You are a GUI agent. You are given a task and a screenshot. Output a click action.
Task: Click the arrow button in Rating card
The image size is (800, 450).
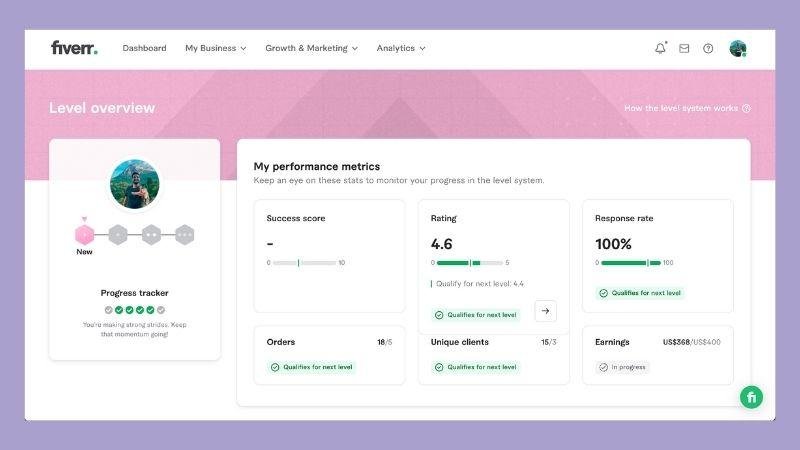click(x=545, y=311)
